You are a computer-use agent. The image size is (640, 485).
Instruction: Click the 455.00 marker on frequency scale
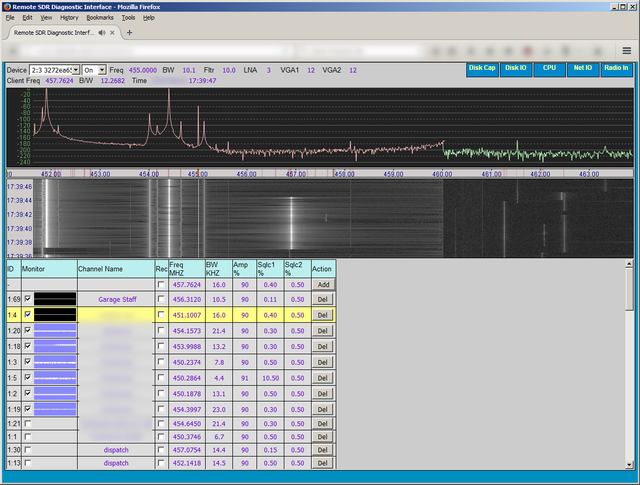coord(198,174)
